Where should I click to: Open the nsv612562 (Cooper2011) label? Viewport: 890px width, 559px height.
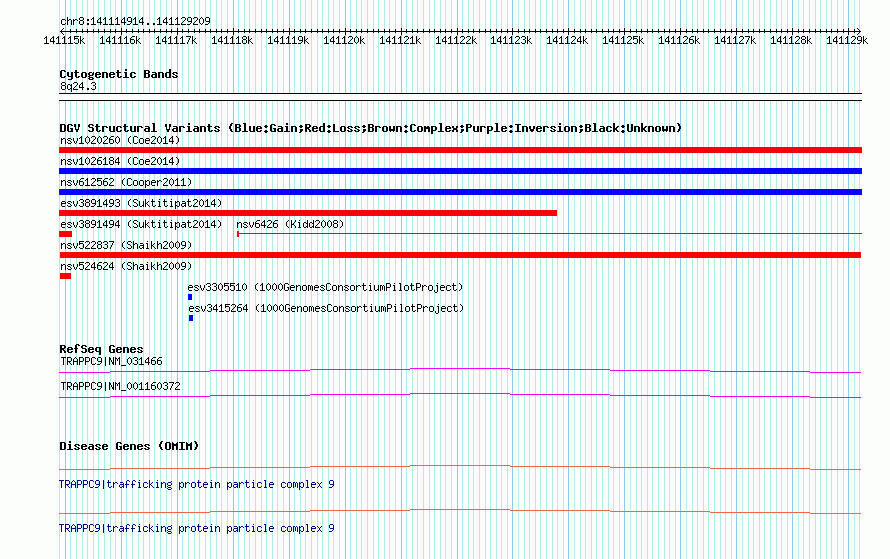click(126, 182)
